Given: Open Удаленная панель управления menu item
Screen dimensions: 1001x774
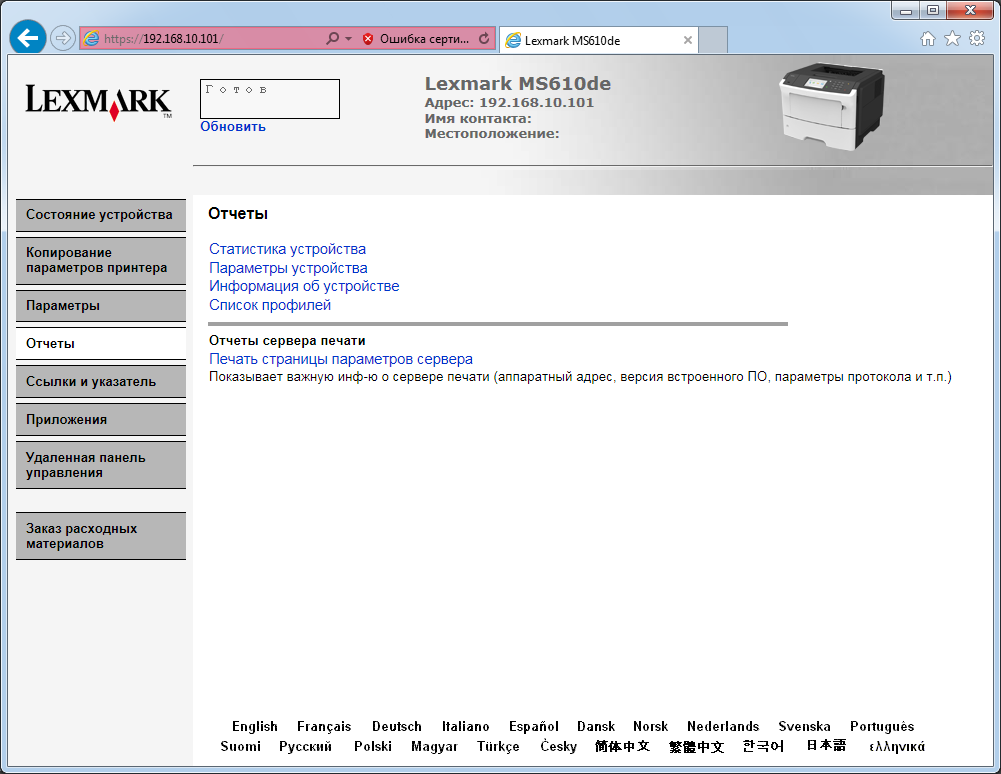Looking at the screenshot, I should click(x=101, y=466).
